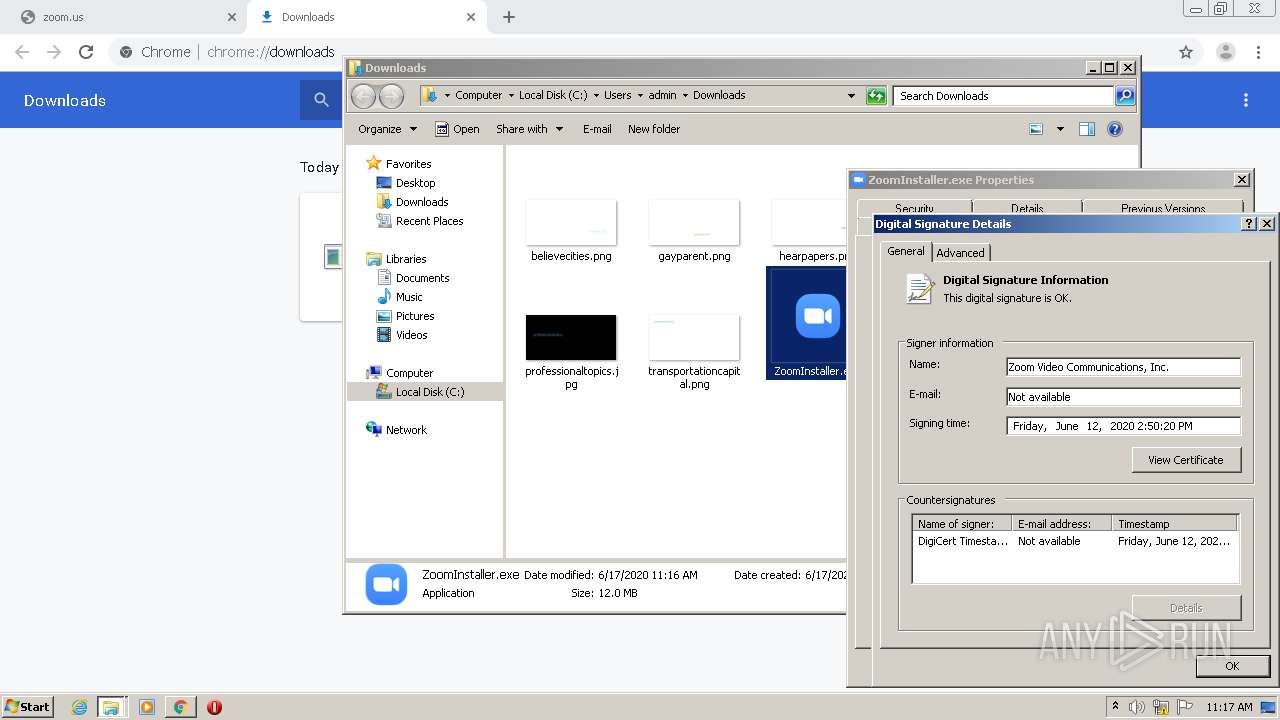The width and height of the screenshot is (1280, 720).
Task: Select the professionaltopics.jpg file
Action: 571,351
